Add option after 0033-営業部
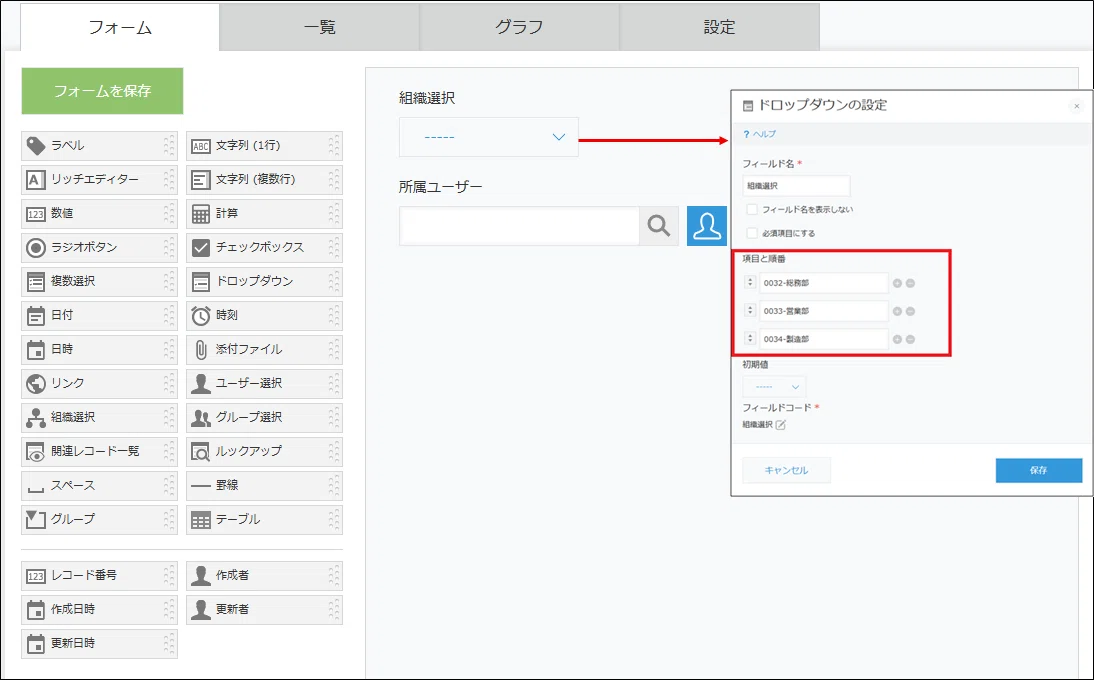Screen dimensions: 1094x680 coord(897,311)
